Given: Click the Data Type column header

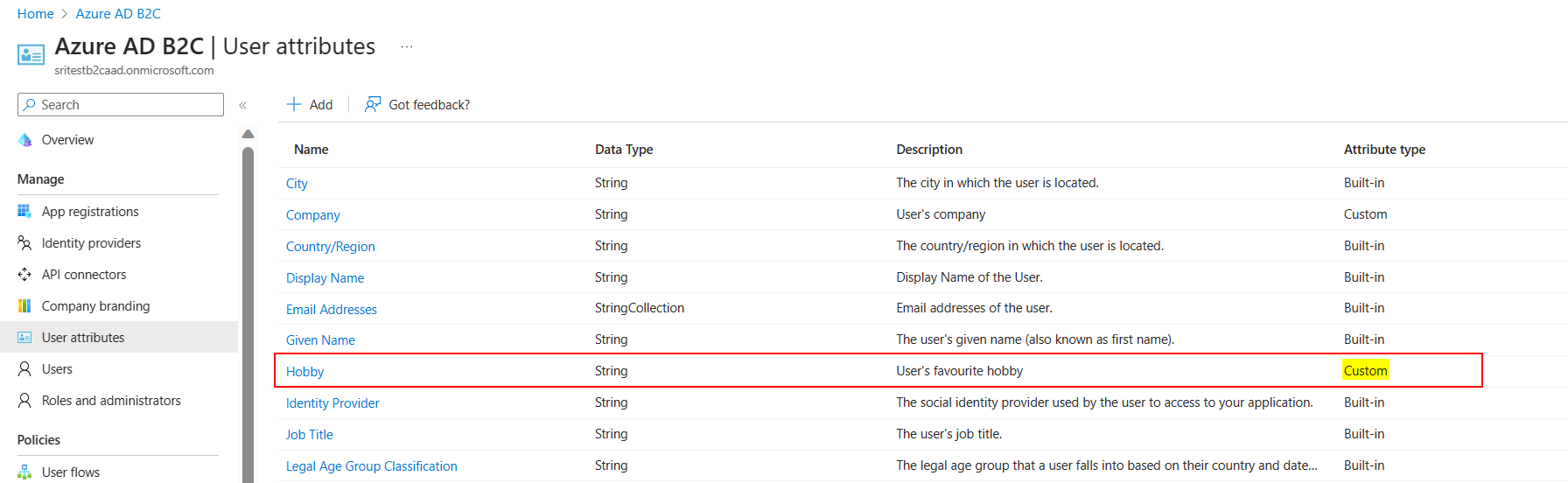Looking at the screenshot, I should pyautogui.click(x=624, y=150).
